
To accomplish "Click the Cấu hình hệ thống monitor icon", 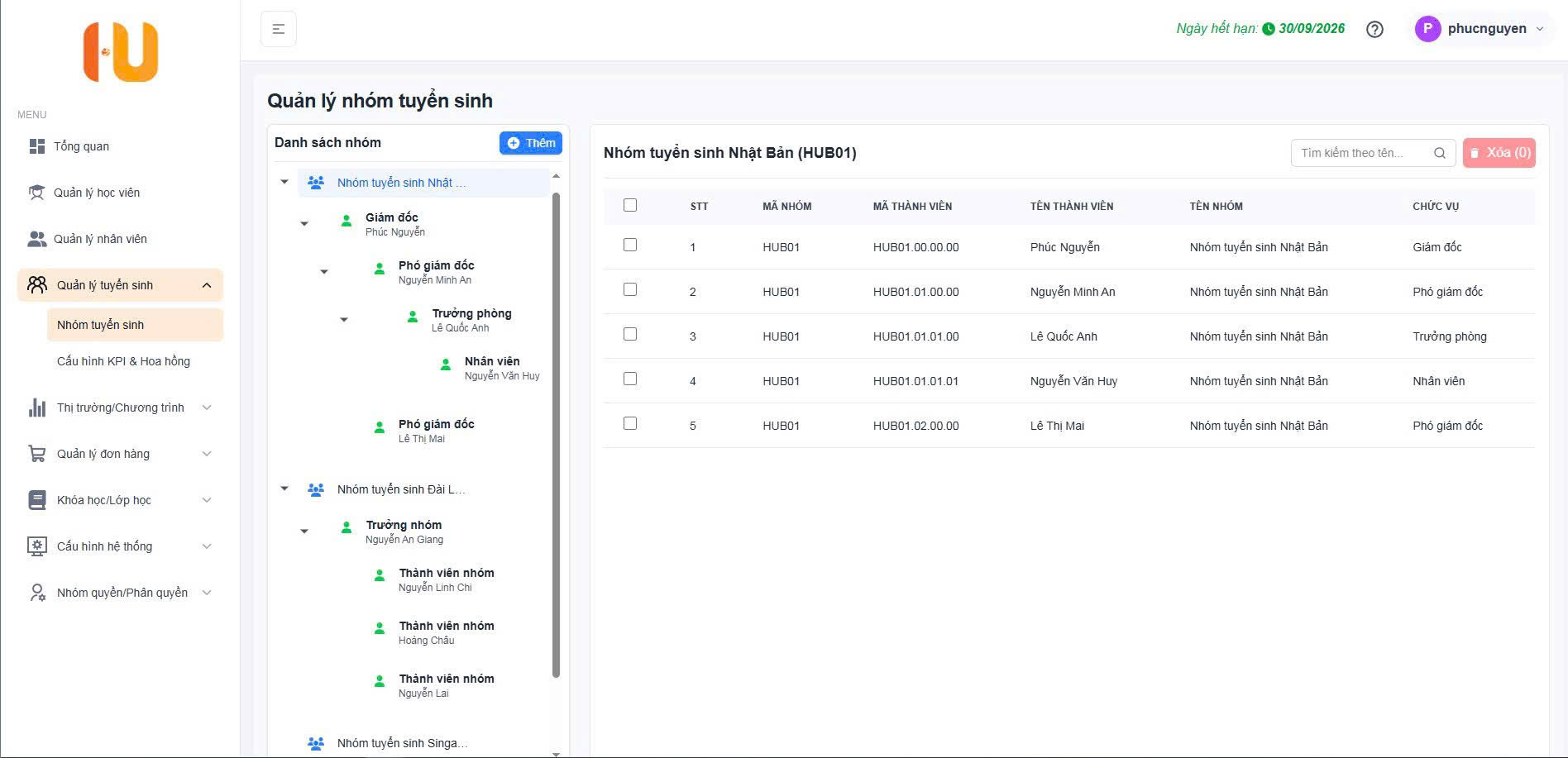I will pyautogui.click(x=36, y=546).
